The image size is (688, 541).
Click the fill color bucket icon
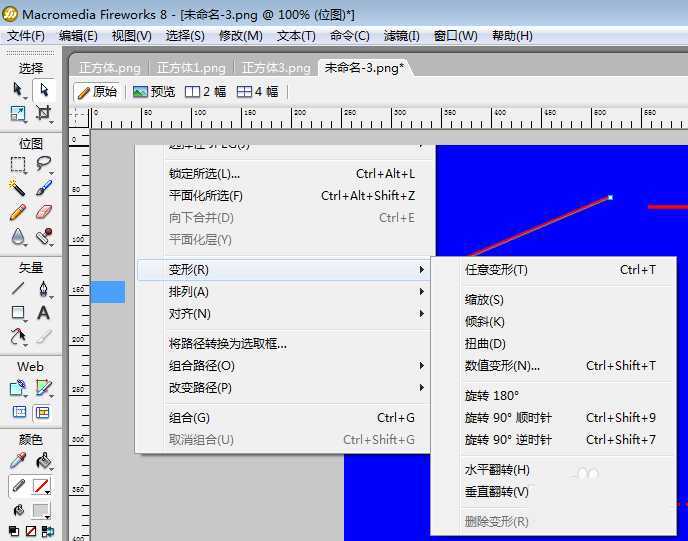pyautogui.click(x=18, y=510)
